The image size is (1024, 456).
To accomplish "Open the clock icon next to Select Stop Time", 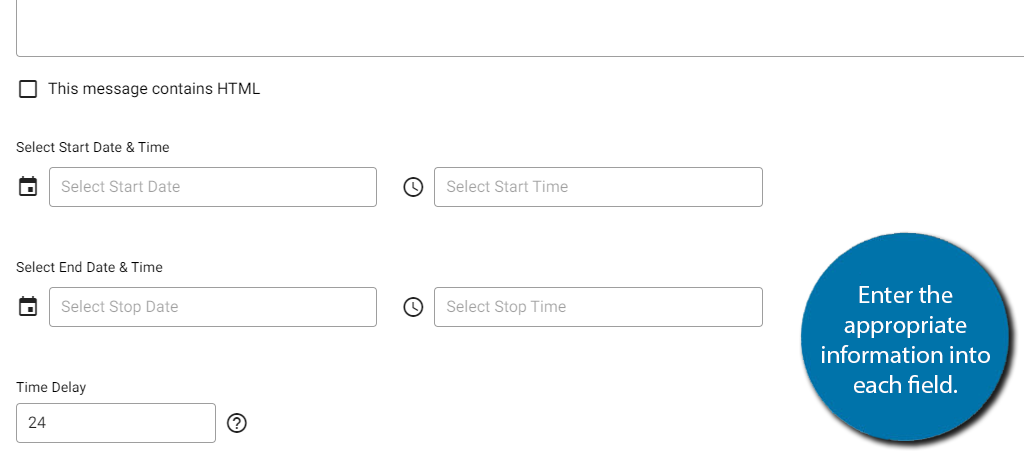I will pos(413,307).
